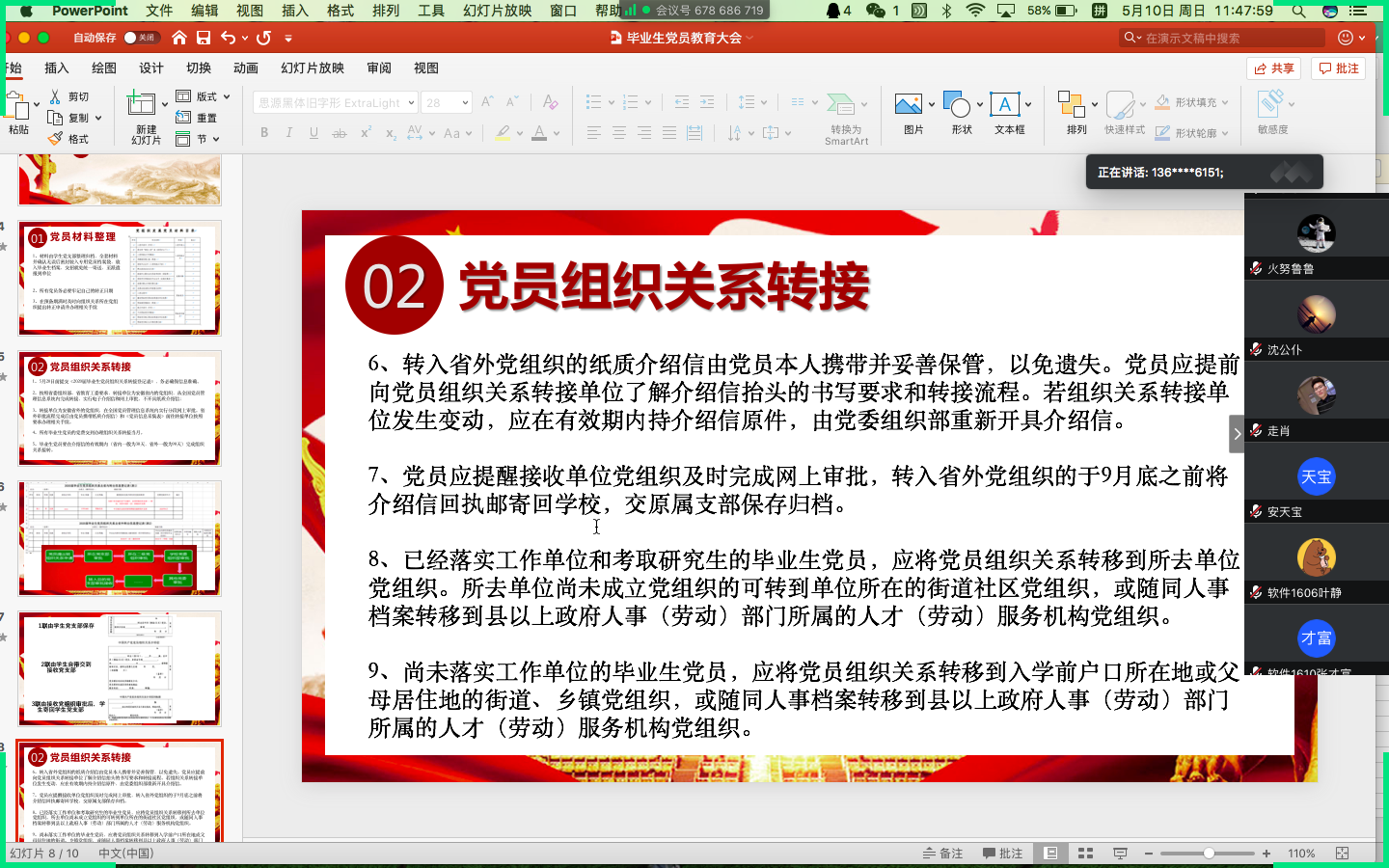Insert a picture using the 图片 icon
Screen dimensions: 1389x868
click(x=908, y=103)
